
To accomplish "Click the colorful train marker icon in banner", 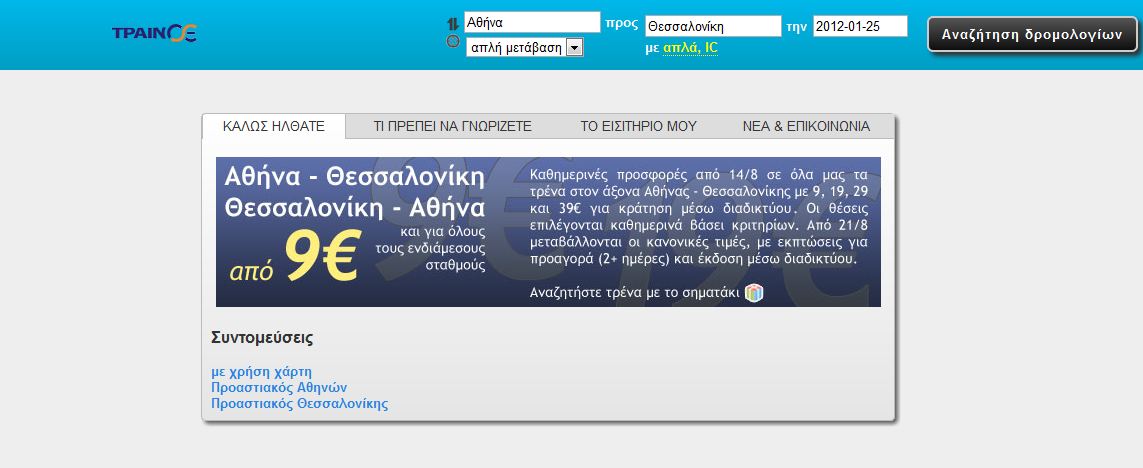I will pyautogui.click(x=754, y=293).
